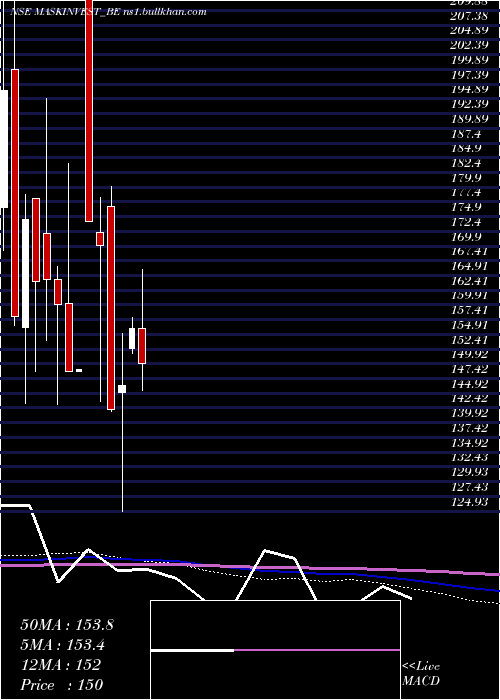Click the 189.89 price axis label

click(x=471, y=119)
